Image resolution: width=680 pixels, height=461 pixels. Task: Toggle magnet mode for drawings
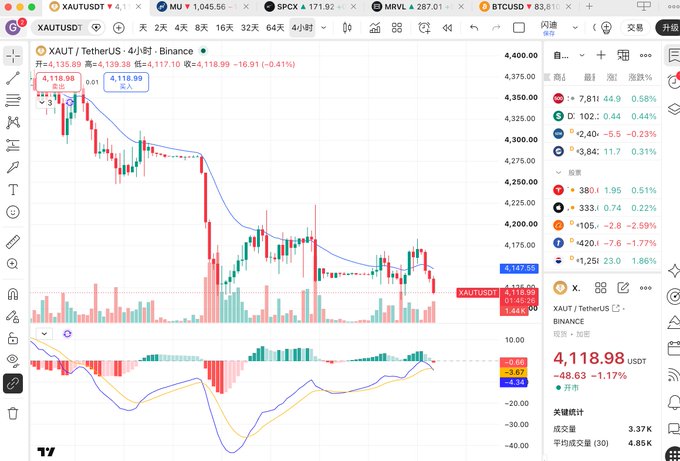[13, 294]
